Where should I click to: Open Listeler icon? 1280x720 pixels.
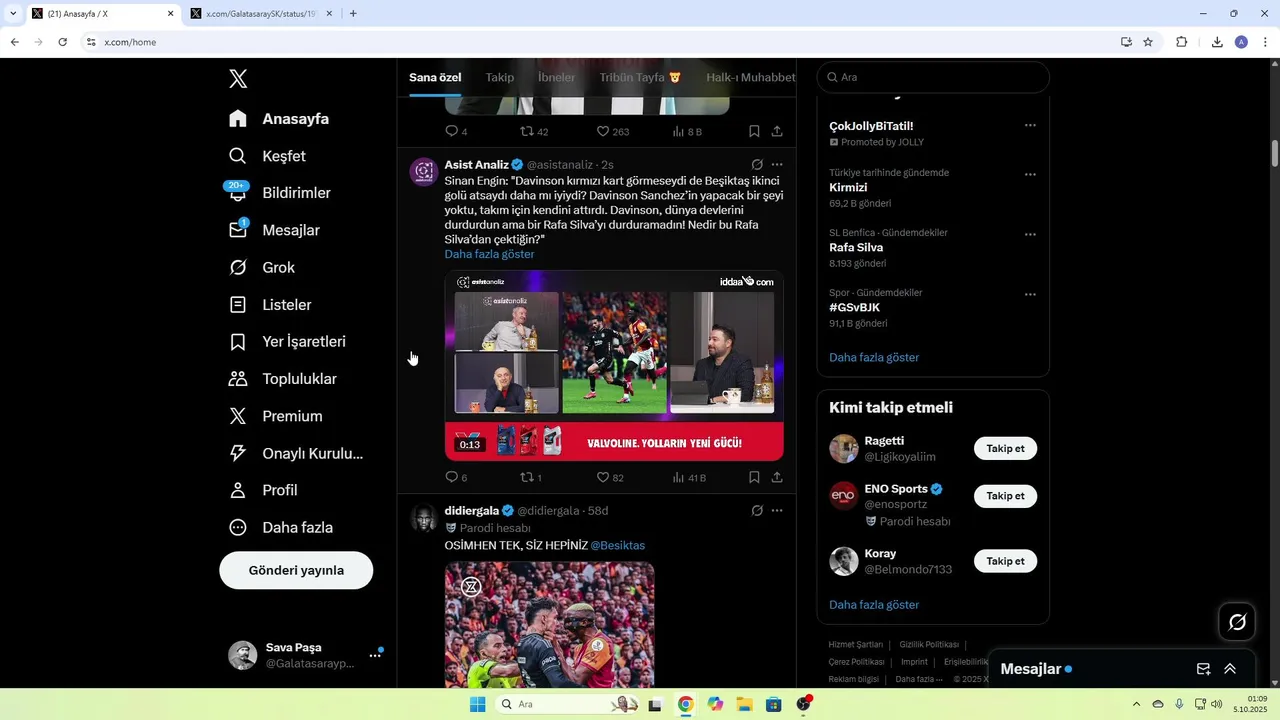click(x=238, y=304)
